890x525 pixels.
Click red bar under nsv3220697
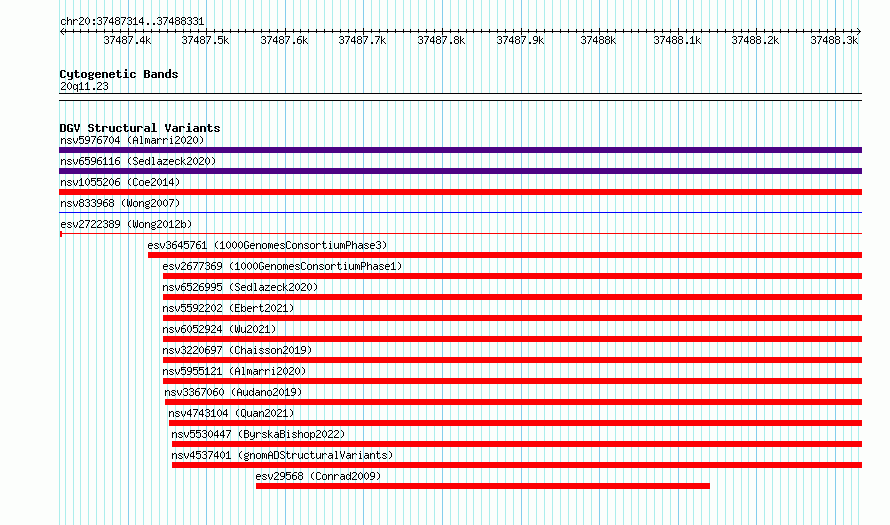point(513,360)
